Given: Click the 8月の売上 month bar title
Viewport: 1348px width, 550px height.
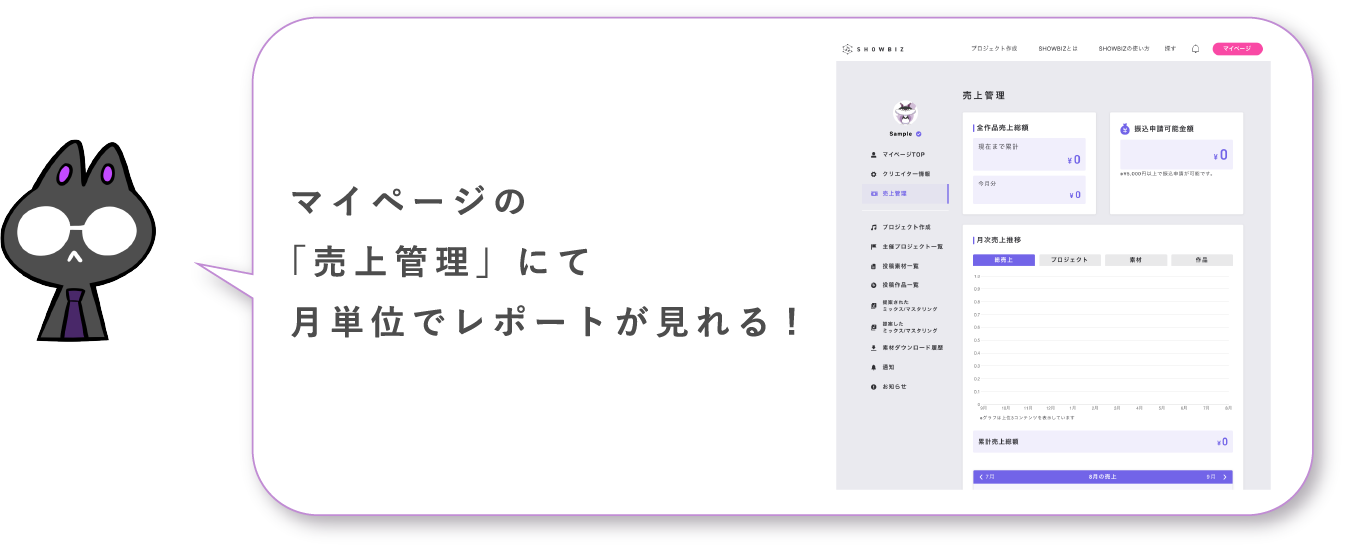Looking at the screenshot, I should click(x=1103, y=477).
